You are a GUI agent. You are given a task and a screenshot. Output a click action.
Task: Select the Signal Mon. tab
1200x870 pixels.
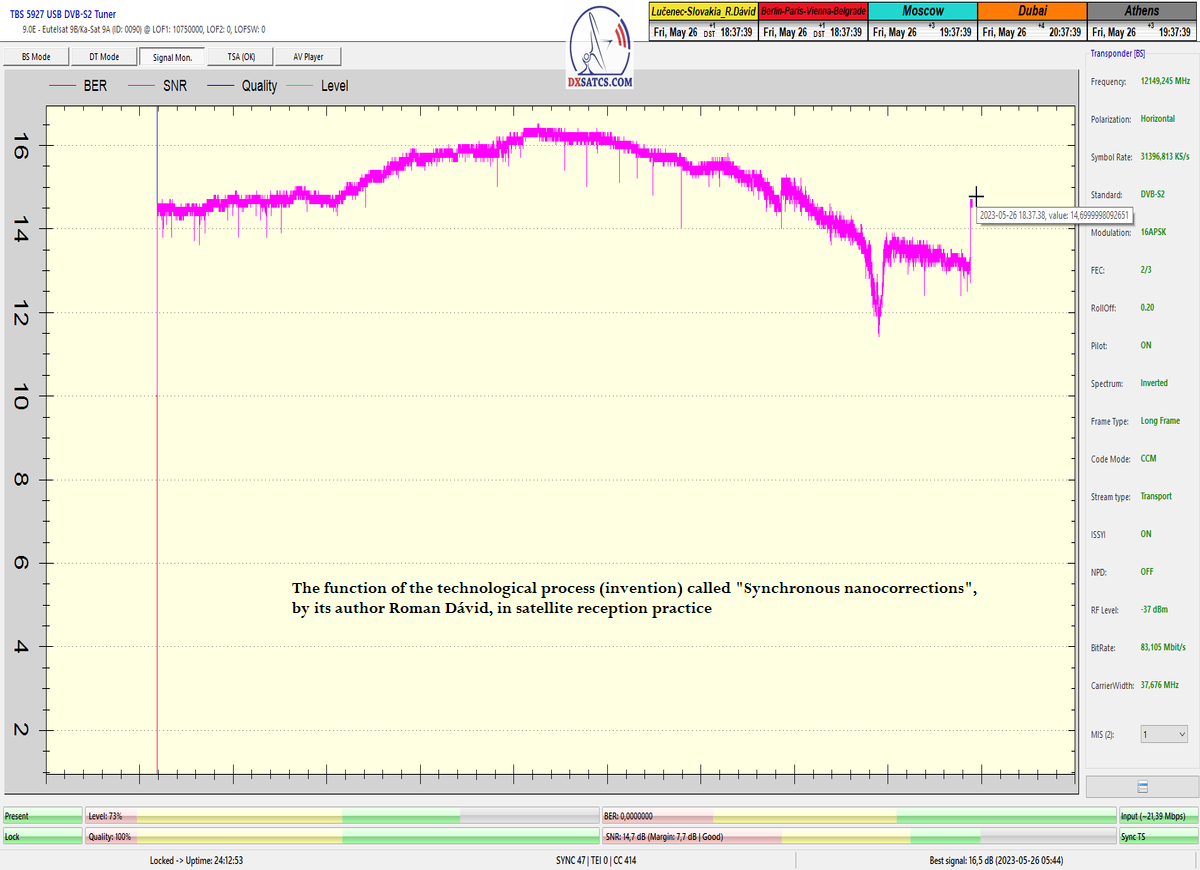pyautogui.click(x=173, y=57)
